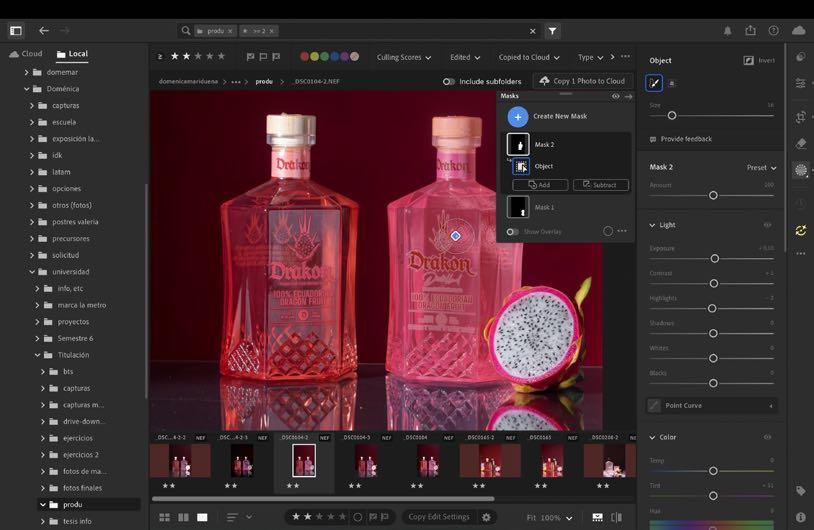Screen dimensions: 814x530
Task: Toggle Include subfolders switch
Action: pos(449,81)
